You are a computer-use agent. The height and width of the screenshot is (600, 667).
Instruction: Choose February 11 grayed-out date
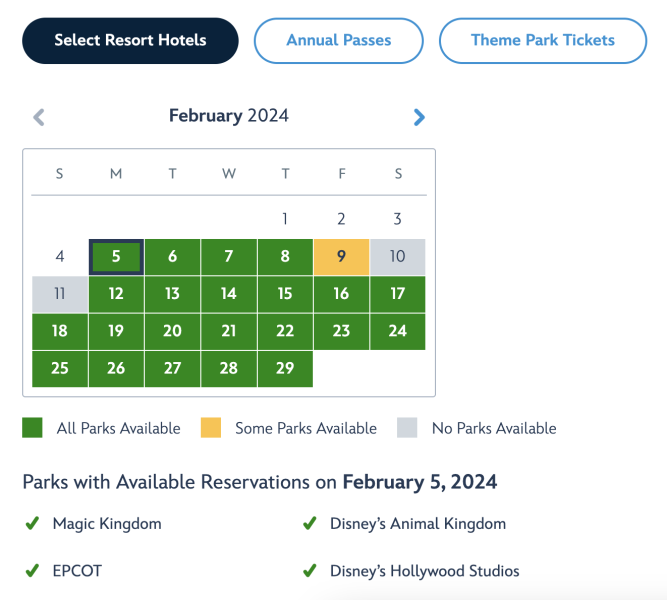[x=60, y=294]
